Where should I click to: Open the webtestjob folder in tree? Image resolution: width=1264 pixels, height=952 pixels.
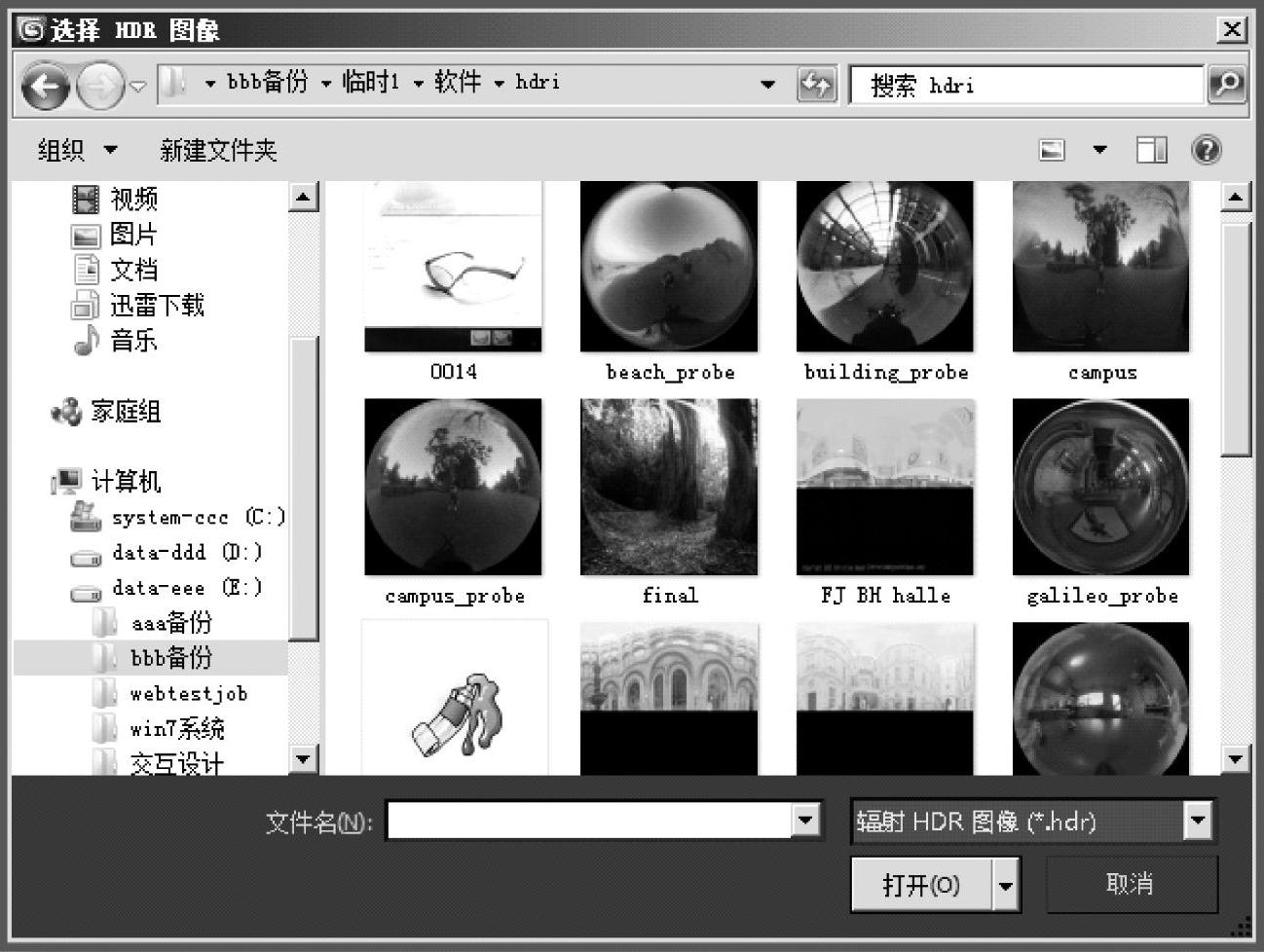point(170,694)
